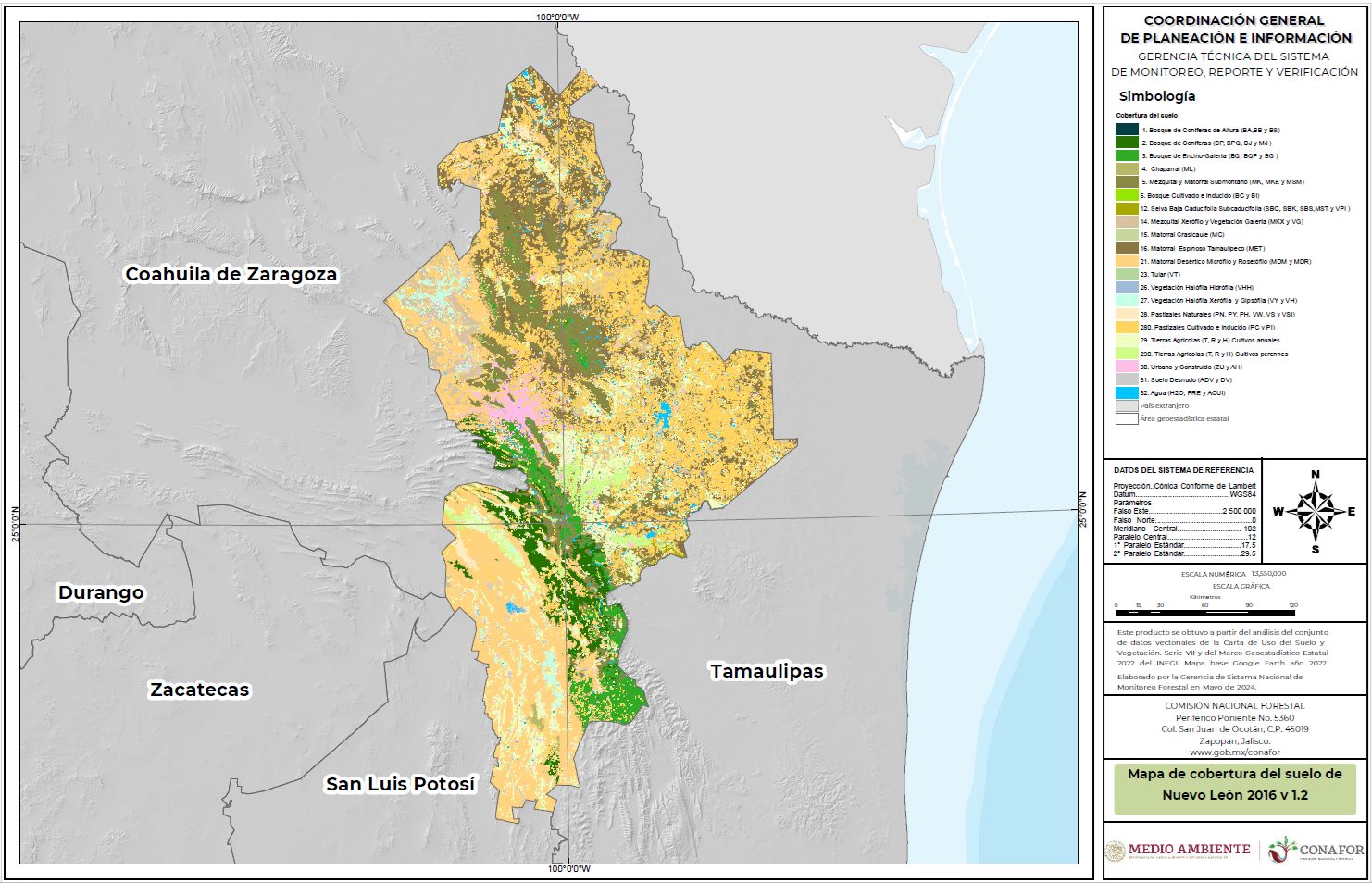Click the Medio Ambiente government seal
The width and height of the screenshot is (1372, 883).
click(1116, 851)
